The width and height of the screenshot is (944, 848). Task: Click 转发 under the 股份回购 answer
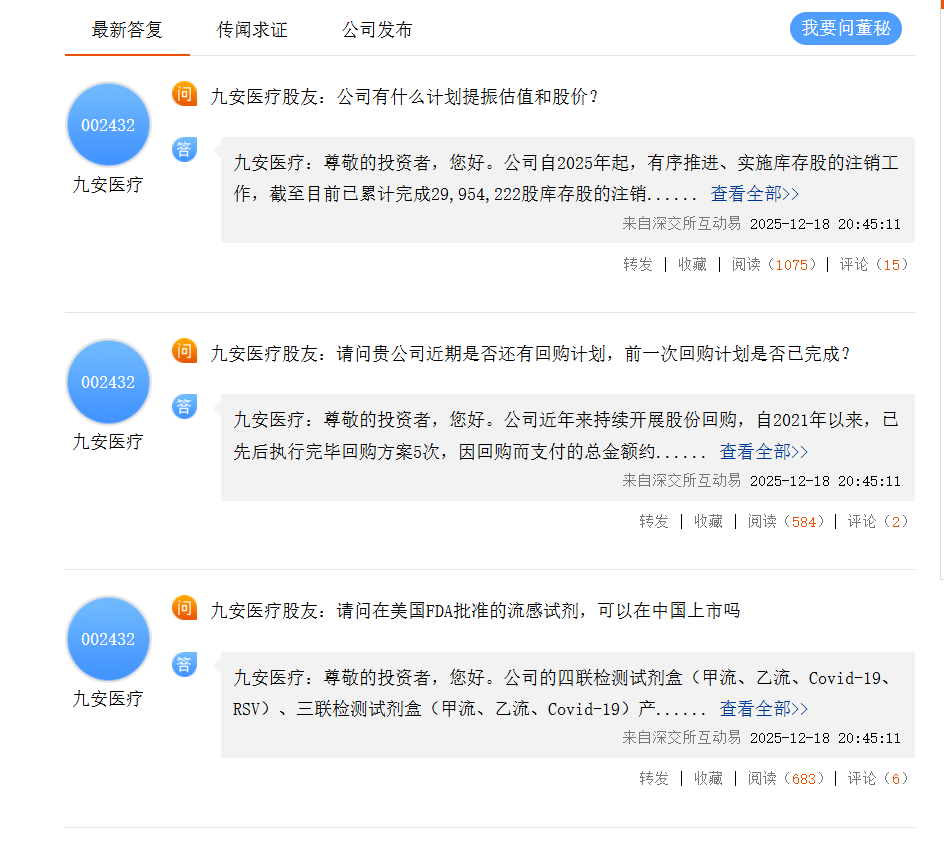[x=654, y=521]
